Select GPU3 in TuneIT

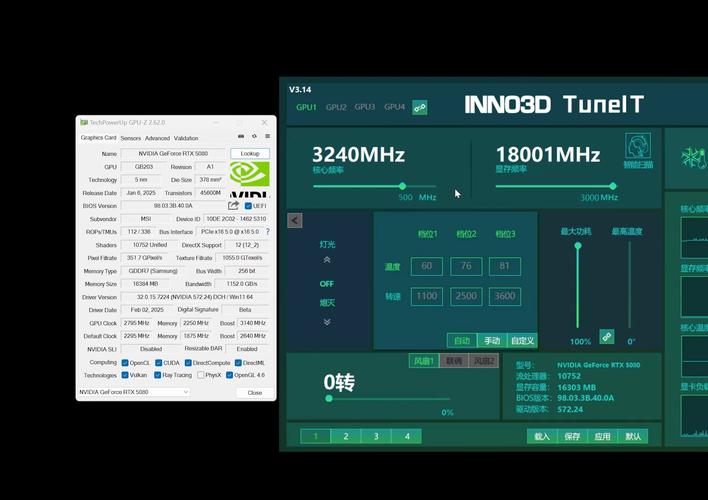[365, 107]
